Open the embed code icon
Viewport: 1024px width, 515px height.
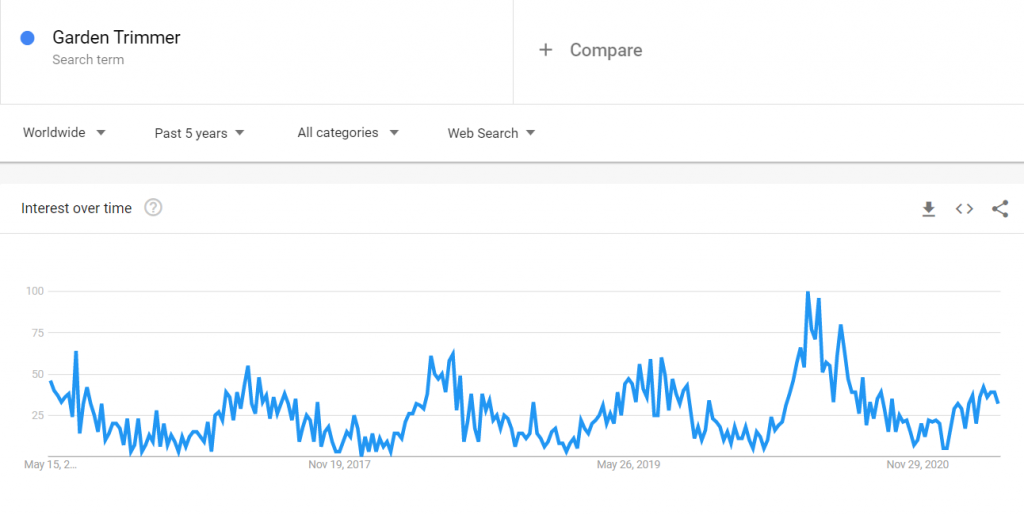[964, 209]
